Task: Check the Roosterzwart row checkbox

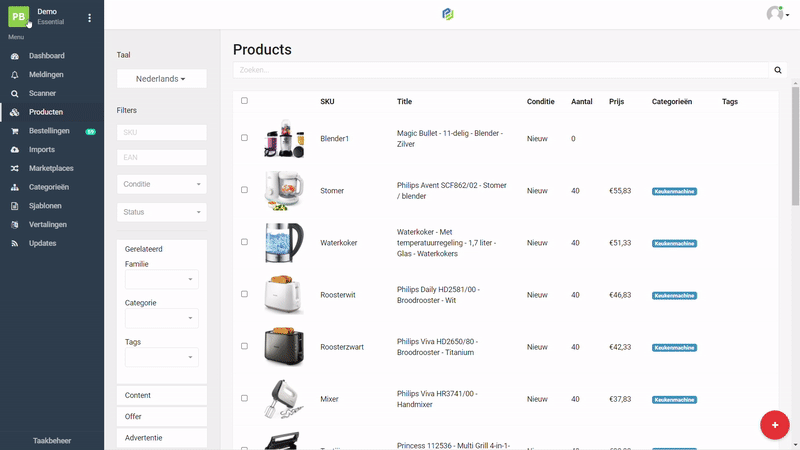Action: (244, 346)
